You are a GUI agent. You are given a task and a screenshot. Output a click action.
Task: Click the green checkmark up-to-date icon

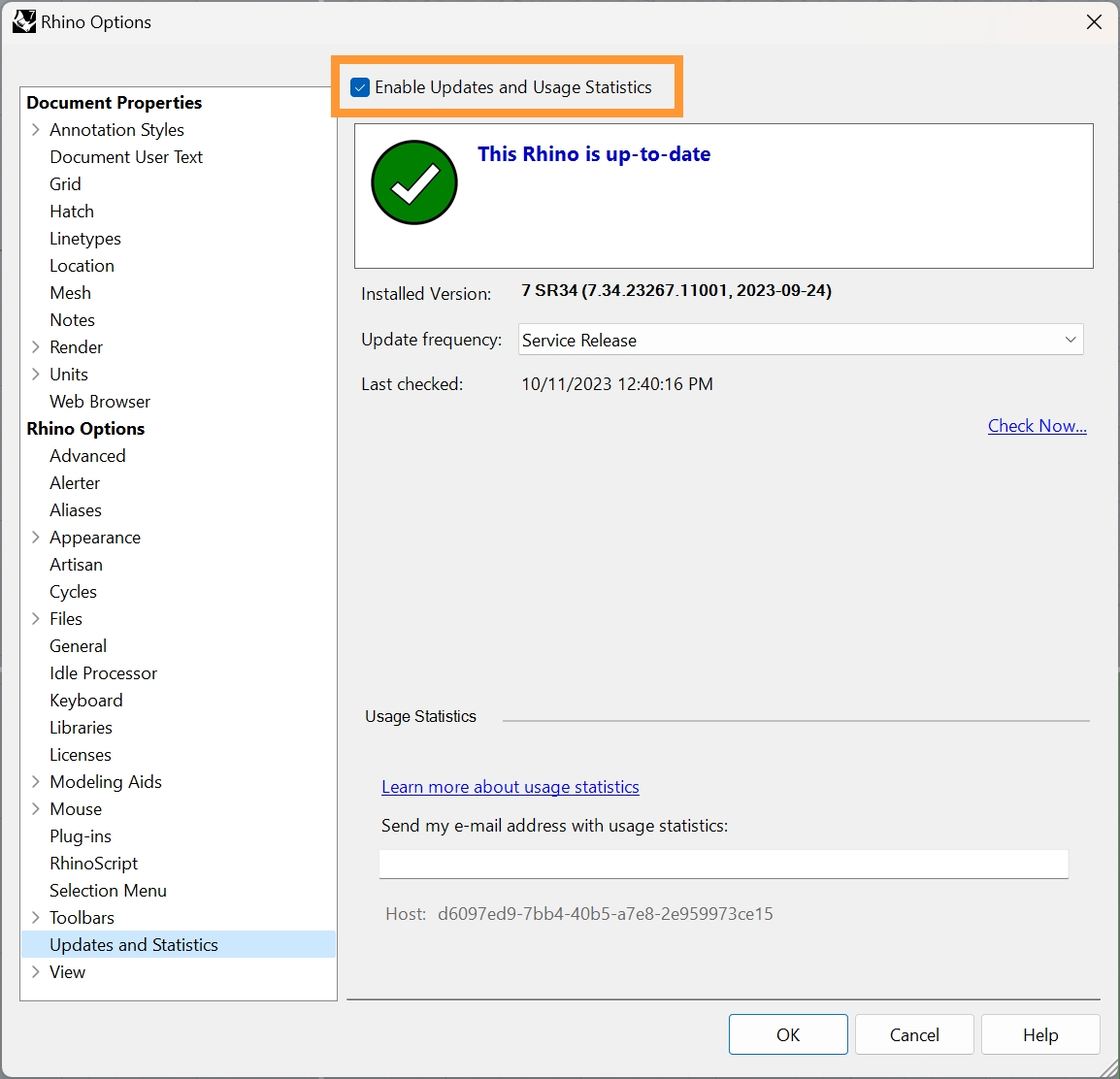pyautogui.click(x=414, y=182)
